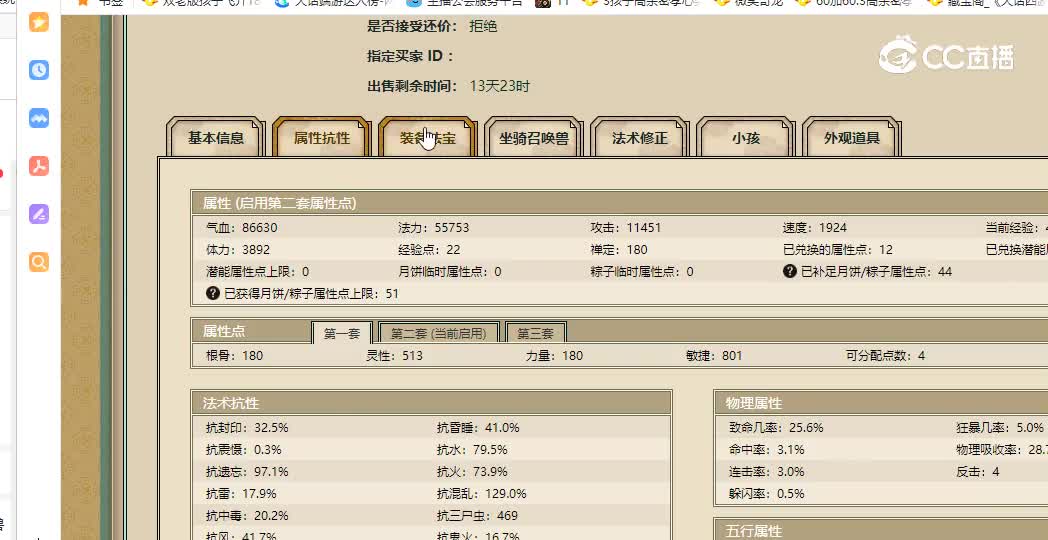This screenshot has width=1048, height=540.
Task: Click the 气血: 86630 value
Action: [x=242, y=228]
